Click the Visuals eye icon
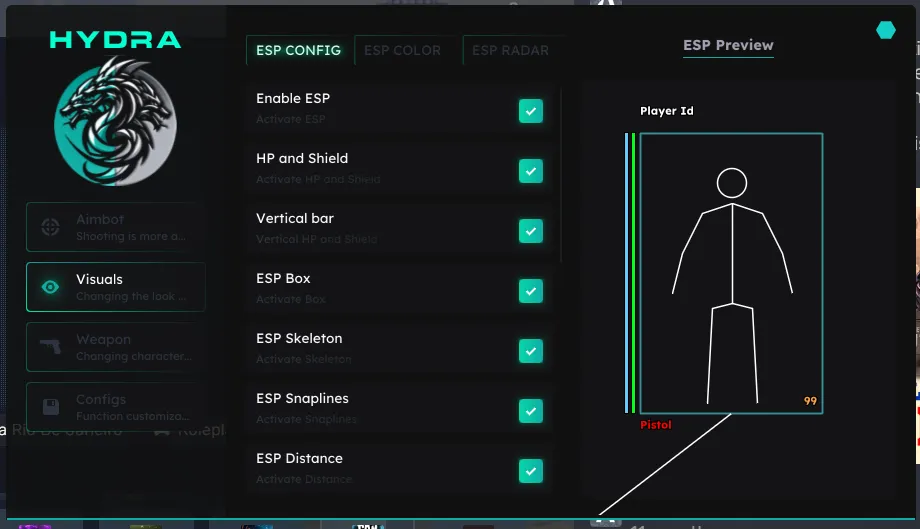This screenshot has width=920, height=529. pyautogui.click(x=50, y=287)
